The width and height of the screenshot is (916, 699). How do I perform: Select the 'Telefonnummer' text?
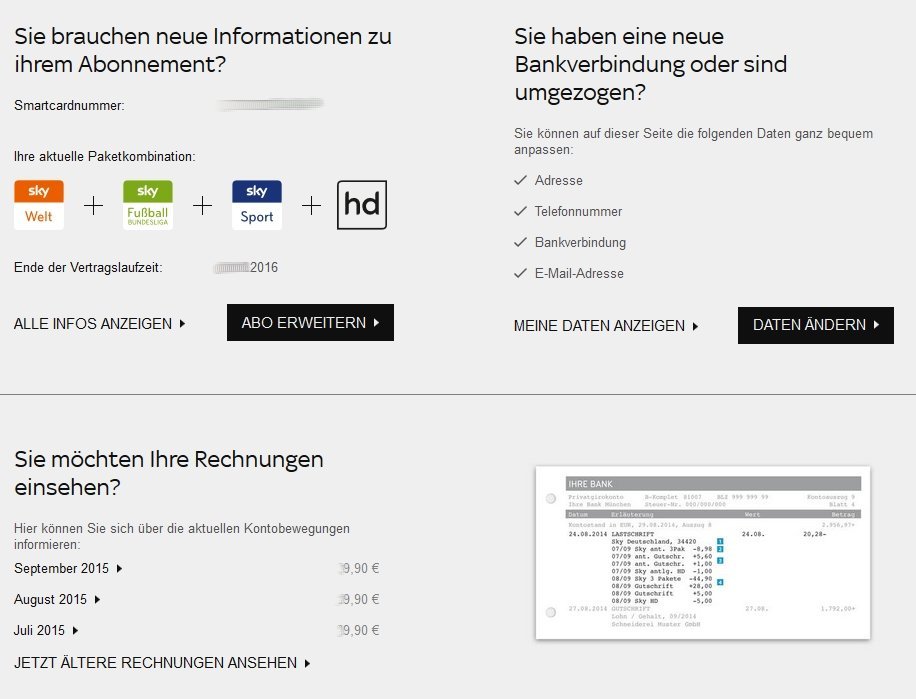[578, 211]
